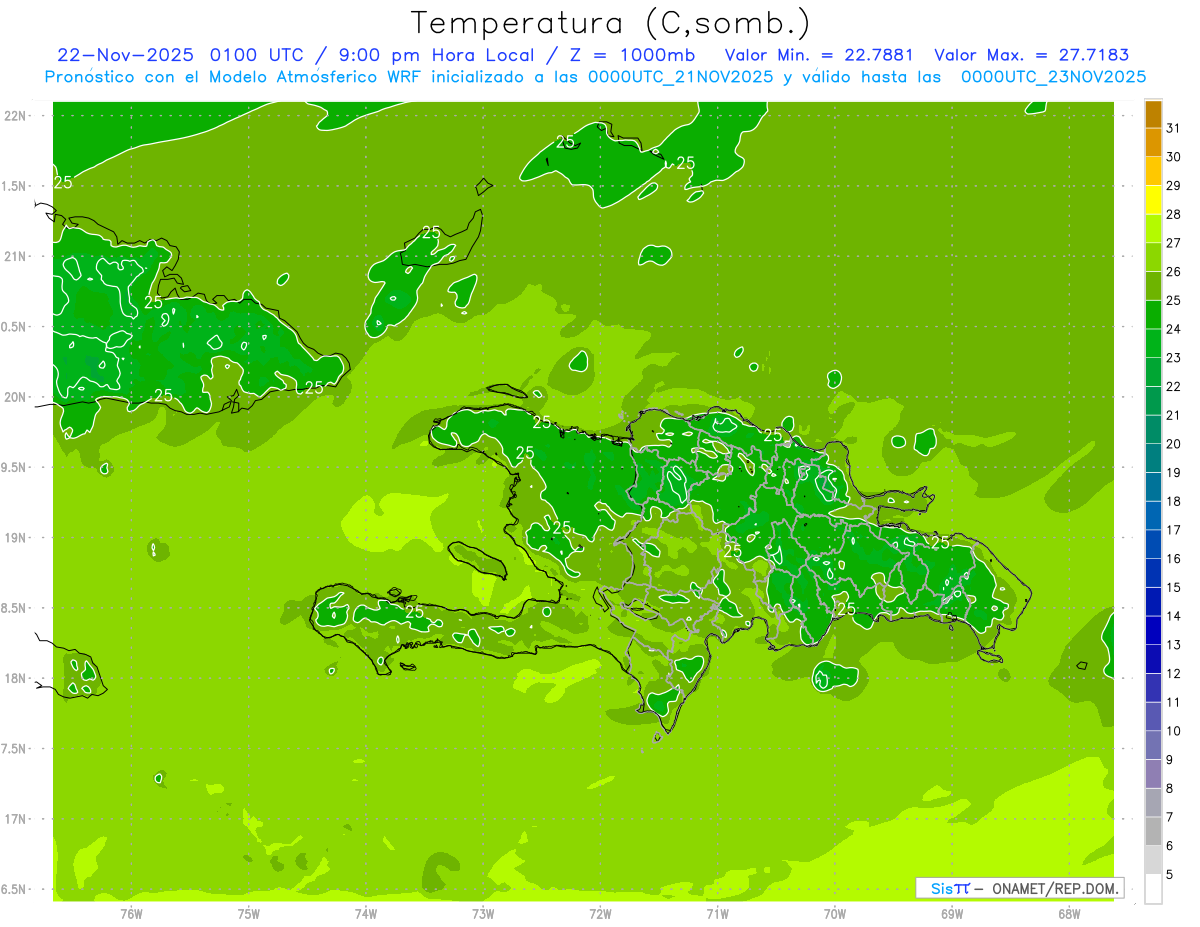Pick the yellow legend color between 28 and 29
This screenshot has height=927, width=1200.
click(x=1153, y=200)
